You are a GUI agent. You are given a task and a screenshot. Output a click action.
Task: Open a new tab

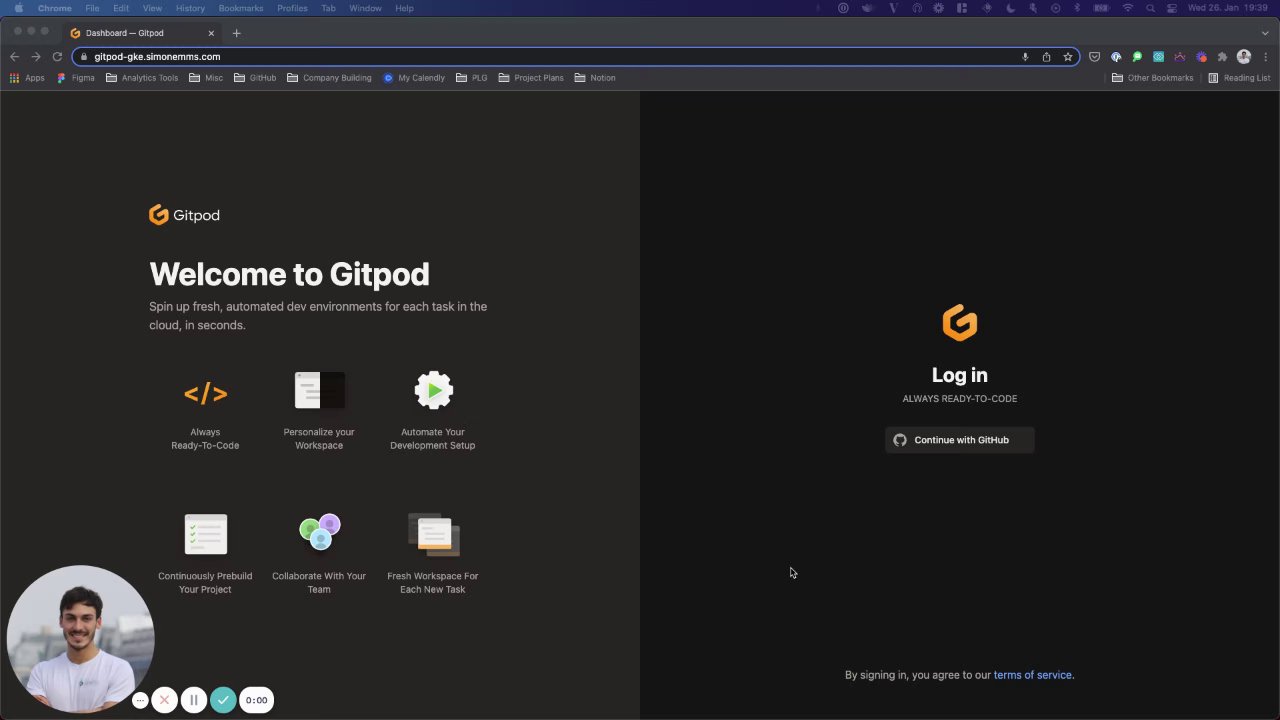click(x=237, y=33)
